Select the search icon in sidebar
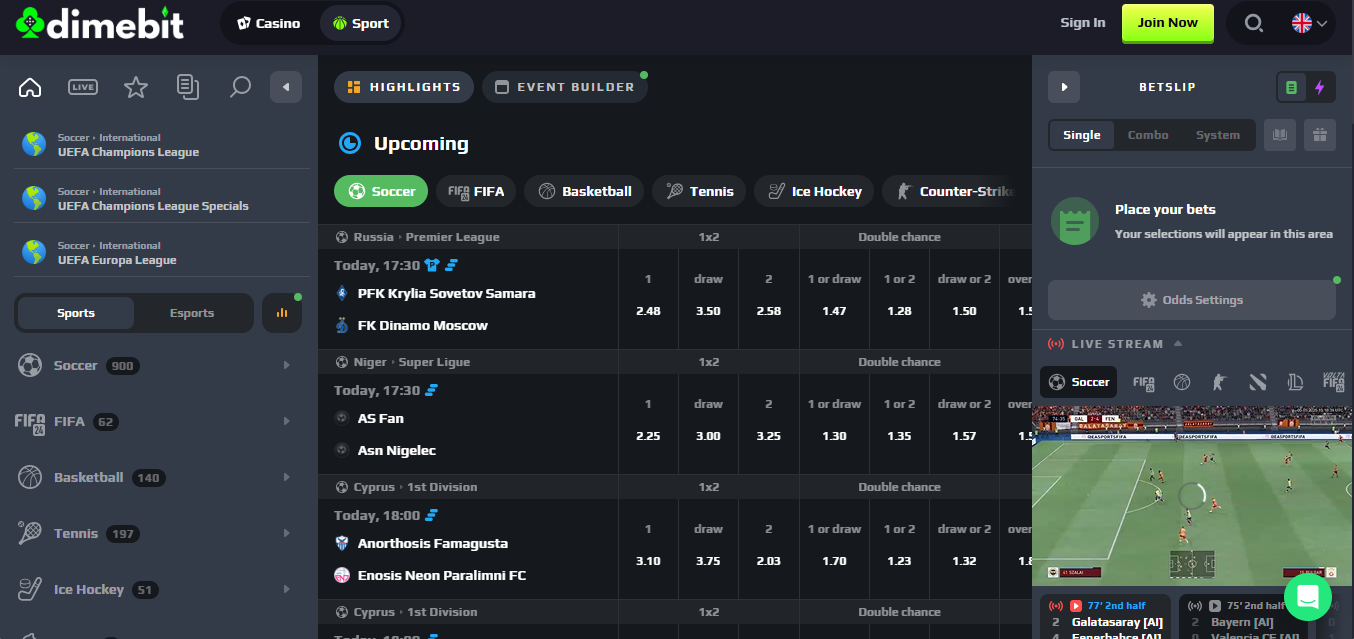This screenshot has height=639, width=1354. click(240, 87)
